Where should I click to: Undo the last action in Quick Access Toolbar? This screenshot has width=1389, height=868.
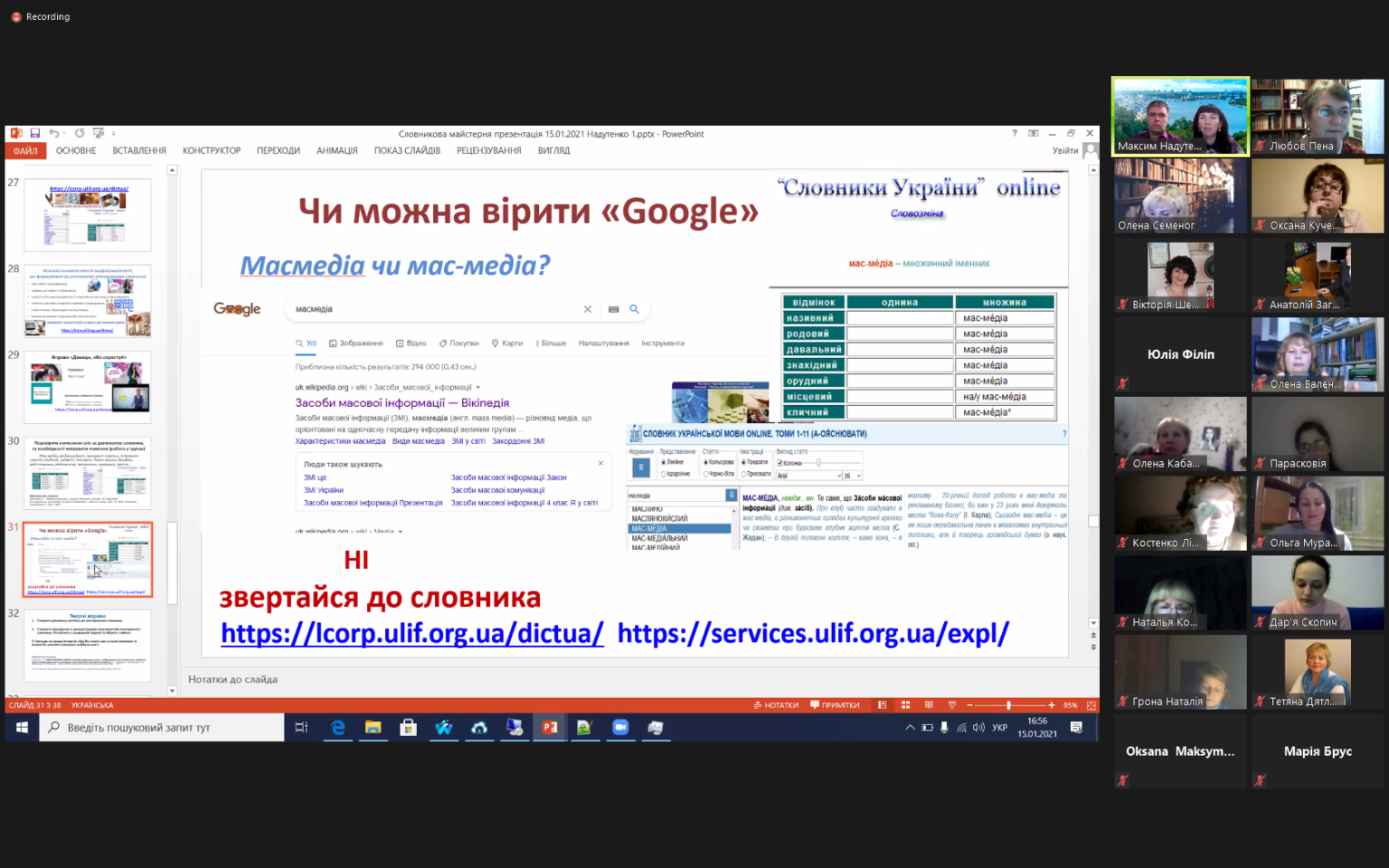pyautogui.click(x=53, y=133)
